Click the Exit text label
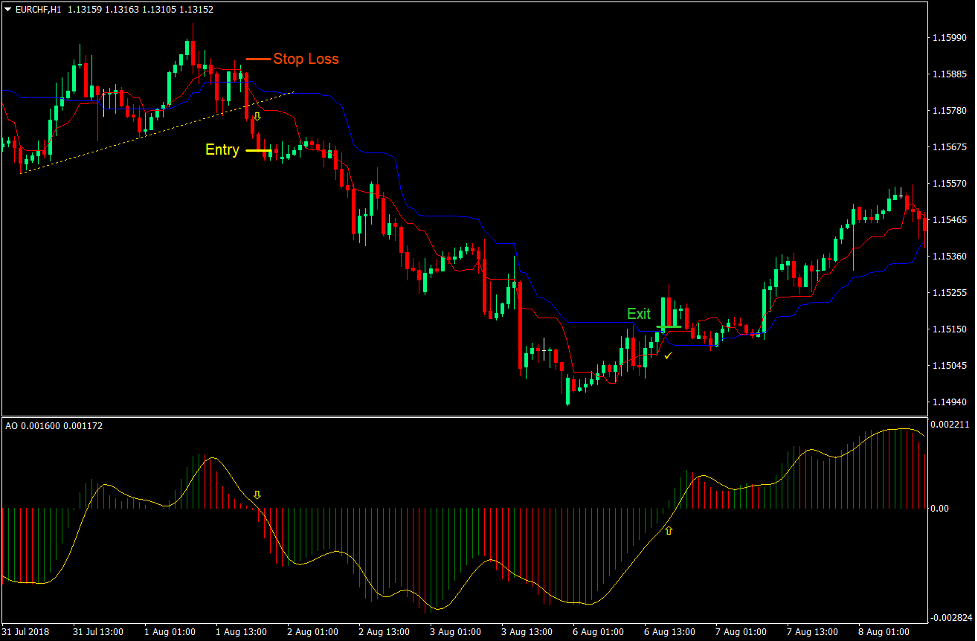The height and width of the screenshot is (641, 977). (638, 313)
